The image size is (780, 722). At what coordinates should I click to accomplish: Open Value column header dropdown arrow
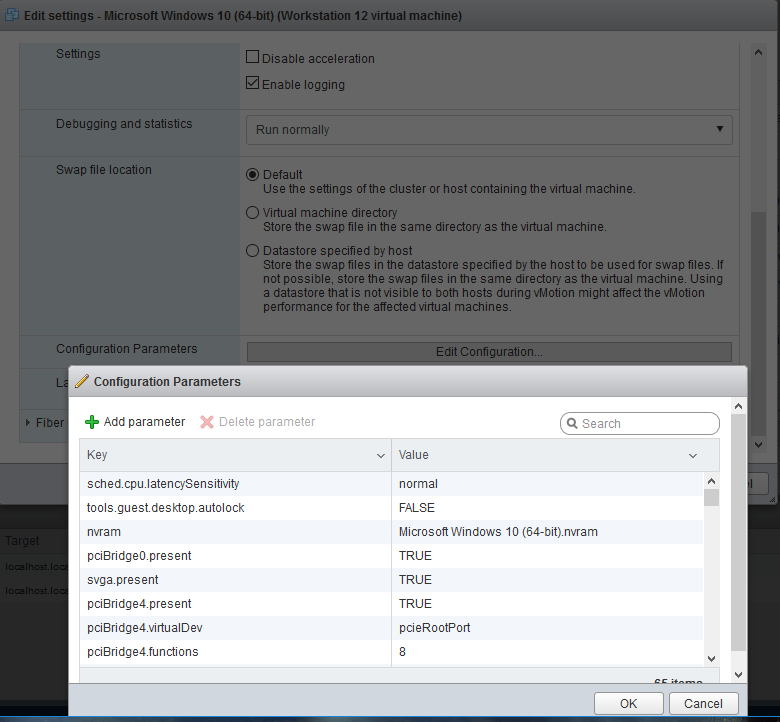(692, 455)
